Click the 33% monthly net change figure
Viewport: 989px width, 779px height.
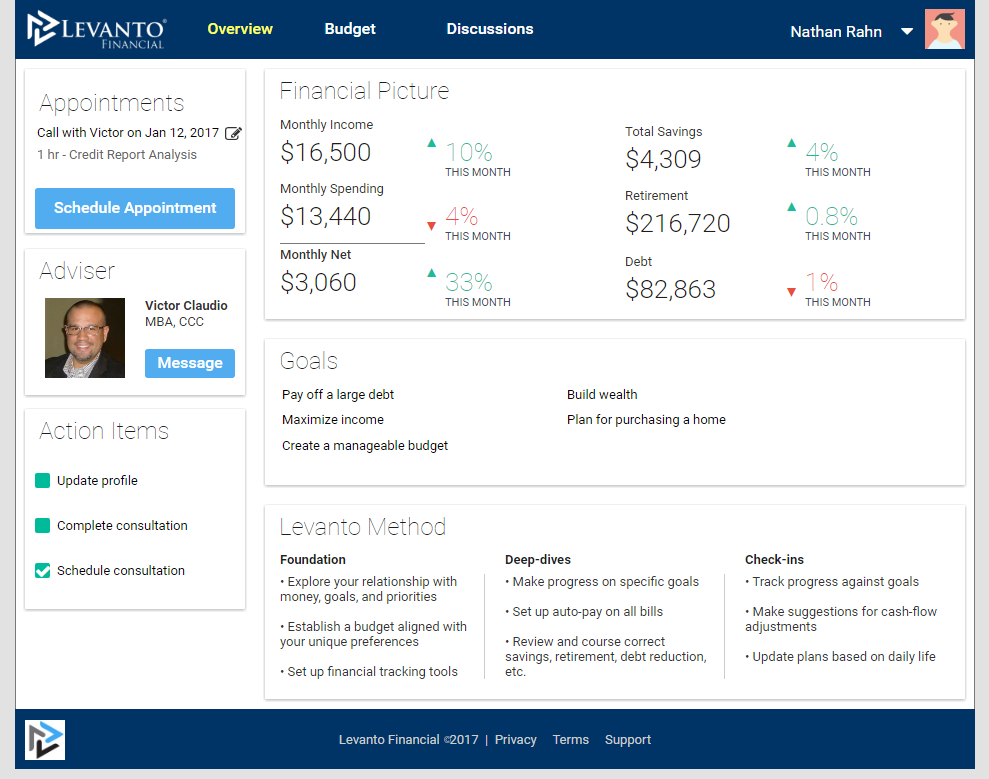click(469, 282)
